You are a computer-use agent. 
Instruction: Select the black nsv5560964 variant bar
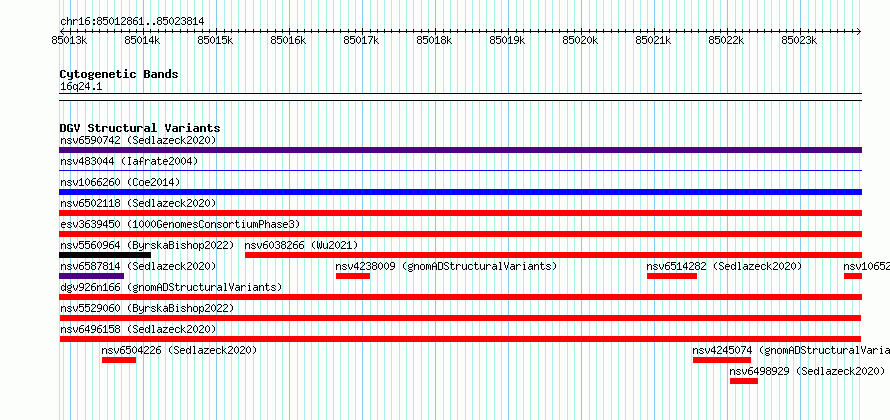[x=105, y=255]
